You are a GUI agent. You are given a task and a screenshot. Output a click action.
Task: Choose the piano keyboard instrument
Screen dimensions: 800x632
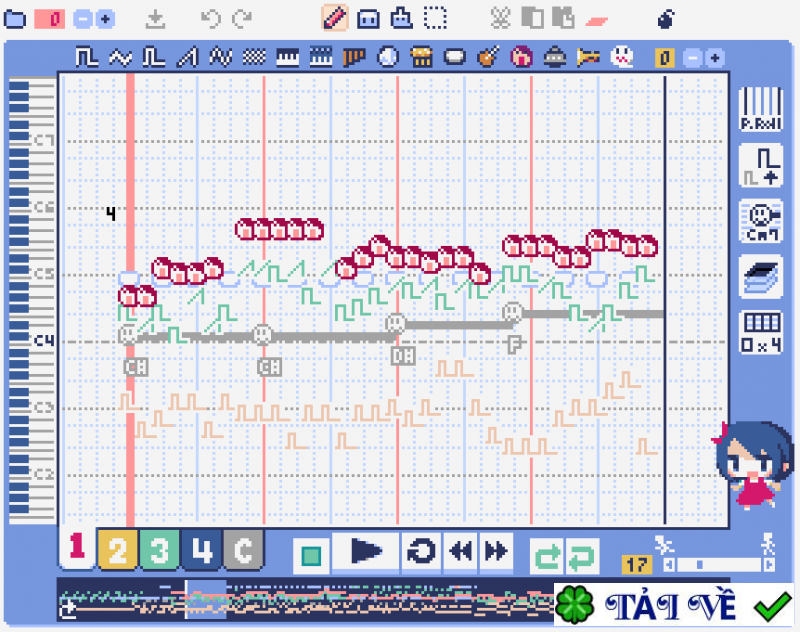288,57
